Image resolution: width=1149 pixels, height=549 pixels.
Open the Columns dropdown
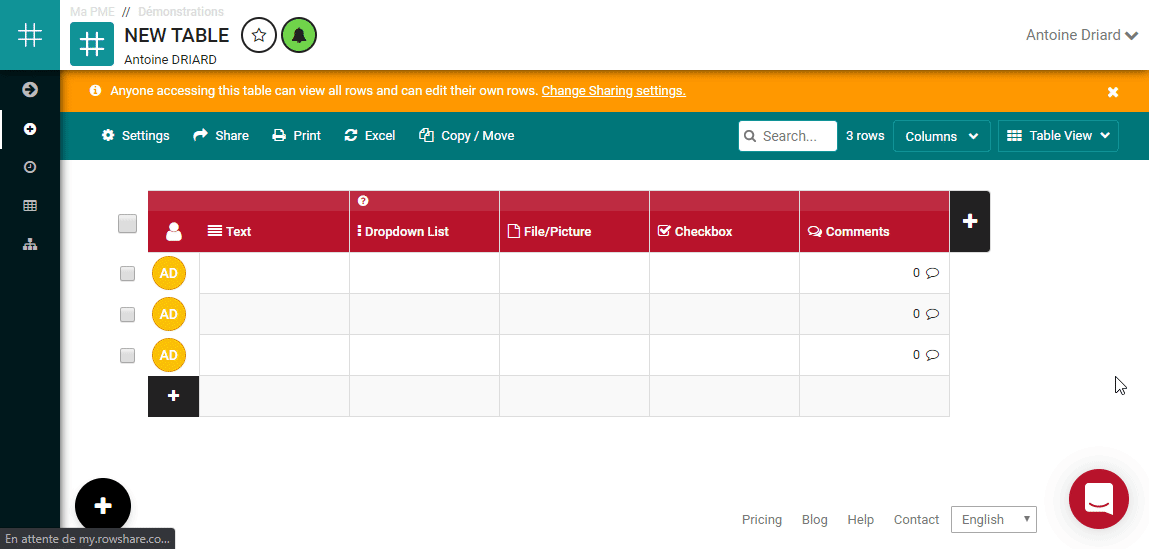tap(942, 136)
